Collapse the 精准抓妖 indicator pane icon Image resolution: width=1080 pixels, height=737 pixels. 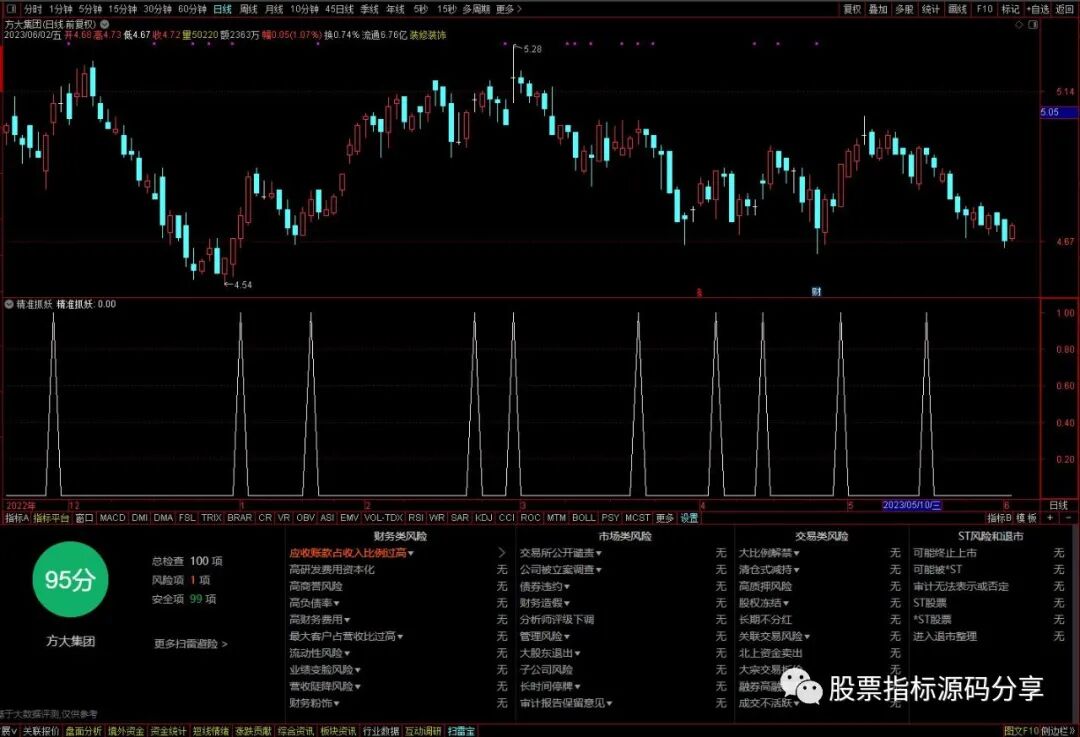pos(9,304)
